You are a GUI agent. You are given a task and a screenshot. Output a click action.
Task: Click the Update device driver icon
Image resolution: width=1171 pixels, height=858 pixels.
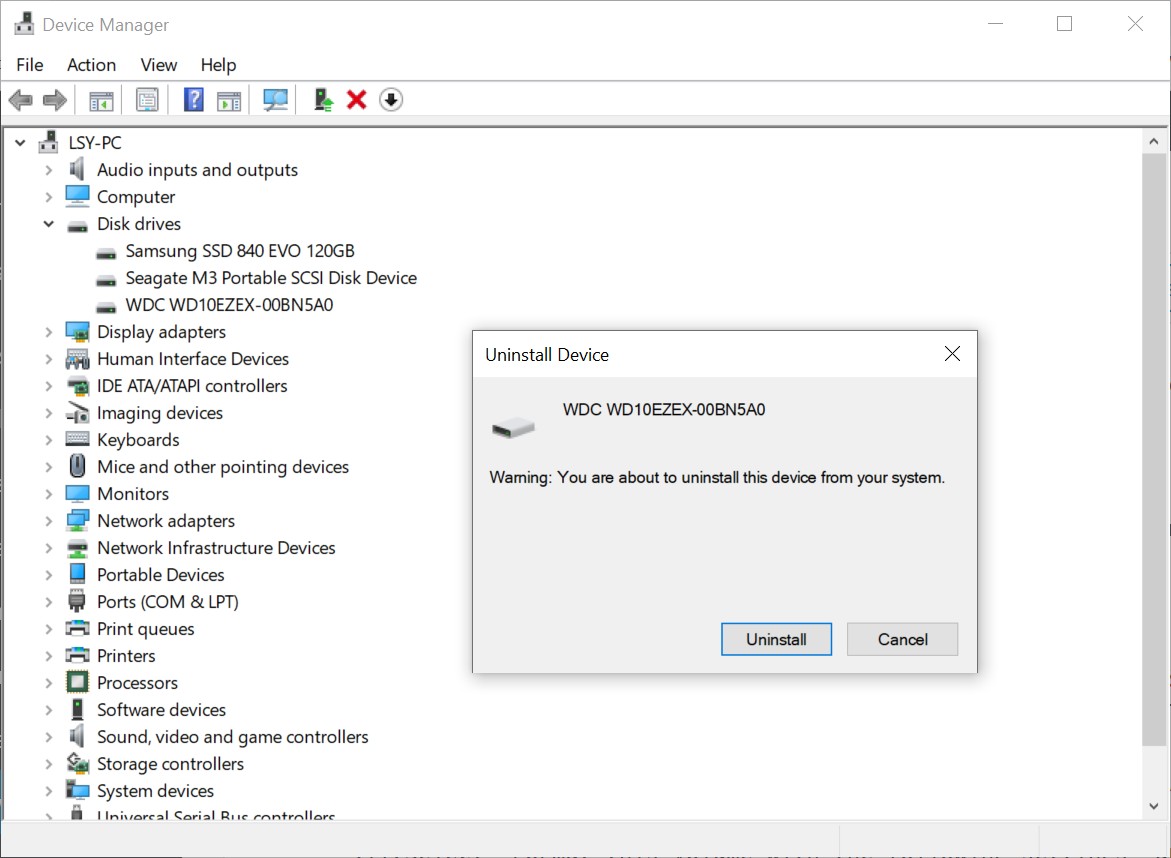click(x=323, y=100)
